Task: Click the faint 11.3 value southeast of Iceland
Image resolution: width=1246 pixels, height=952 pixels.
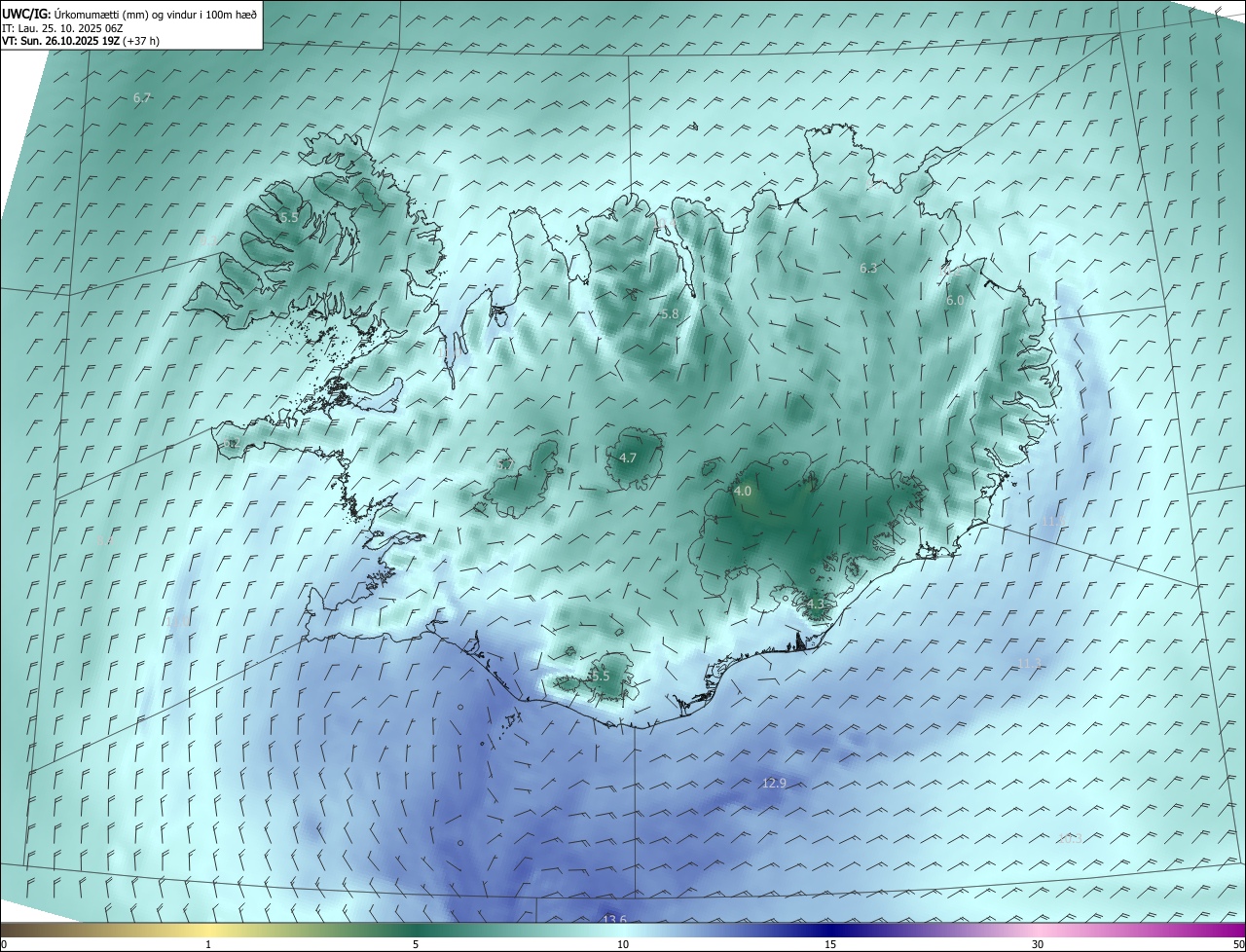Action: coord(1029,664)
